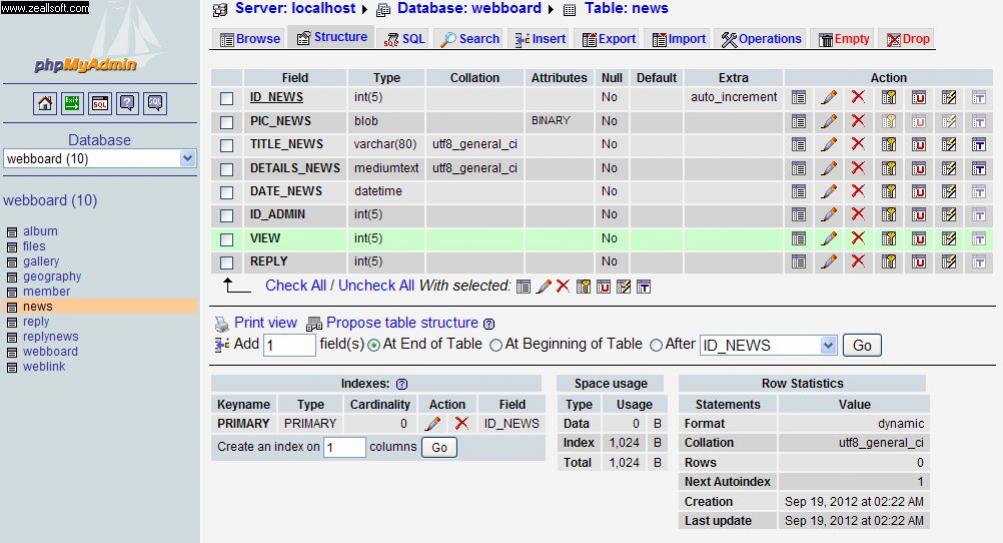This screenshot has height=543, width=1003.
Task: Set primary key on the DETAILS_NEWS field
Action: (x=888, y=168)
